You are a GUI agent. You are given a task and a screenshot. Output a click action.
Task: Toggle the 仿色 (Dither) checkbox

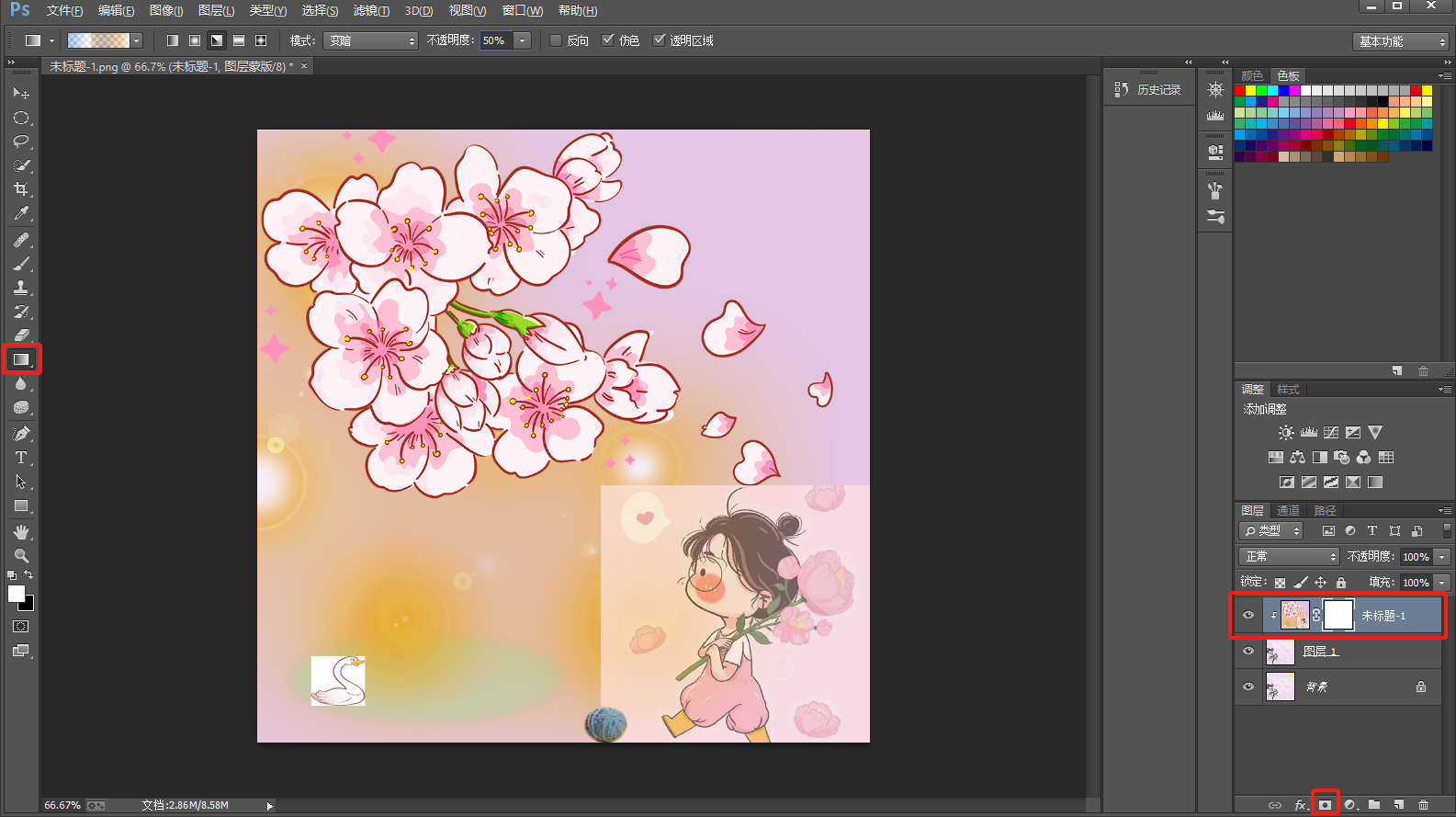[x=607, y=40]
